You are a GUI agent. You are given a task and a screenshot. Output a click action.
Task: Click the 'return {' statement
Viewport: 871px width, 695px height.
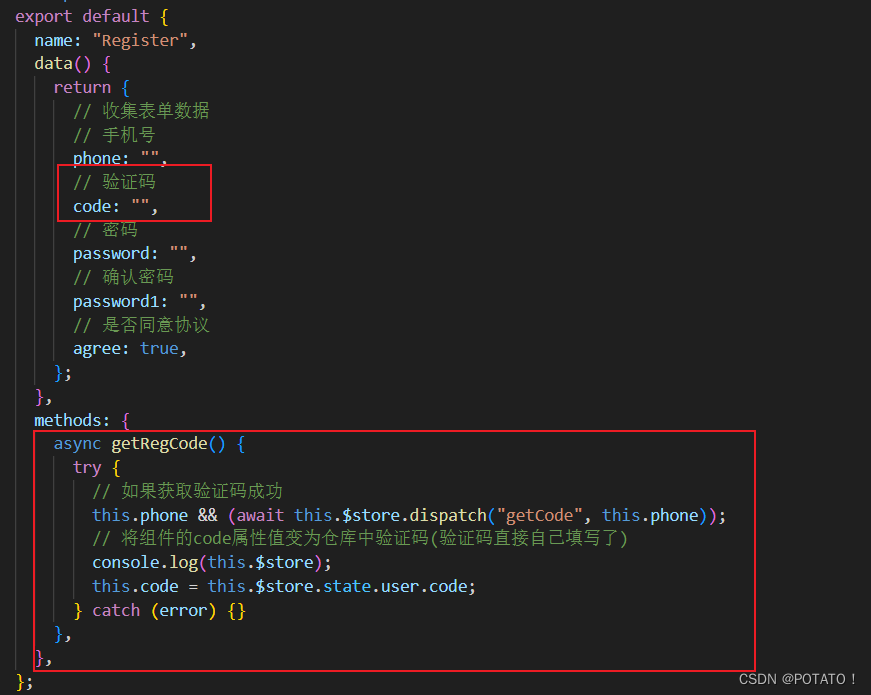tap(92, 87)
